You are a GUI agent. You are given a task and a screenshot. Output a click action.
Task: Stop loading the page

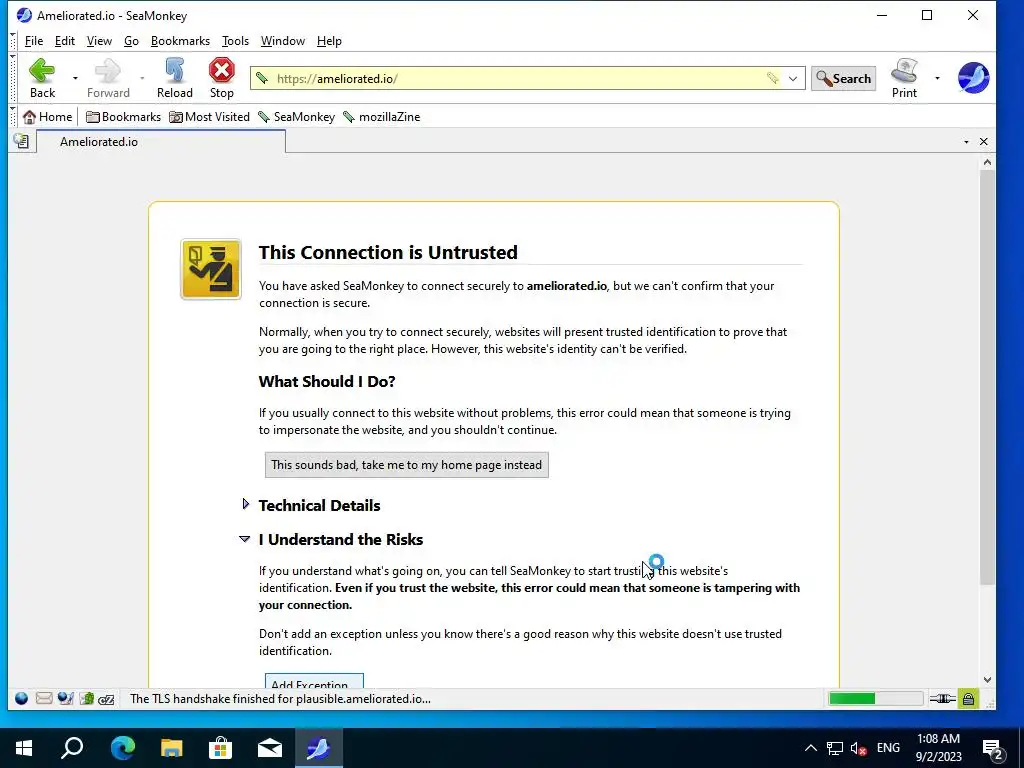(221, 78)
